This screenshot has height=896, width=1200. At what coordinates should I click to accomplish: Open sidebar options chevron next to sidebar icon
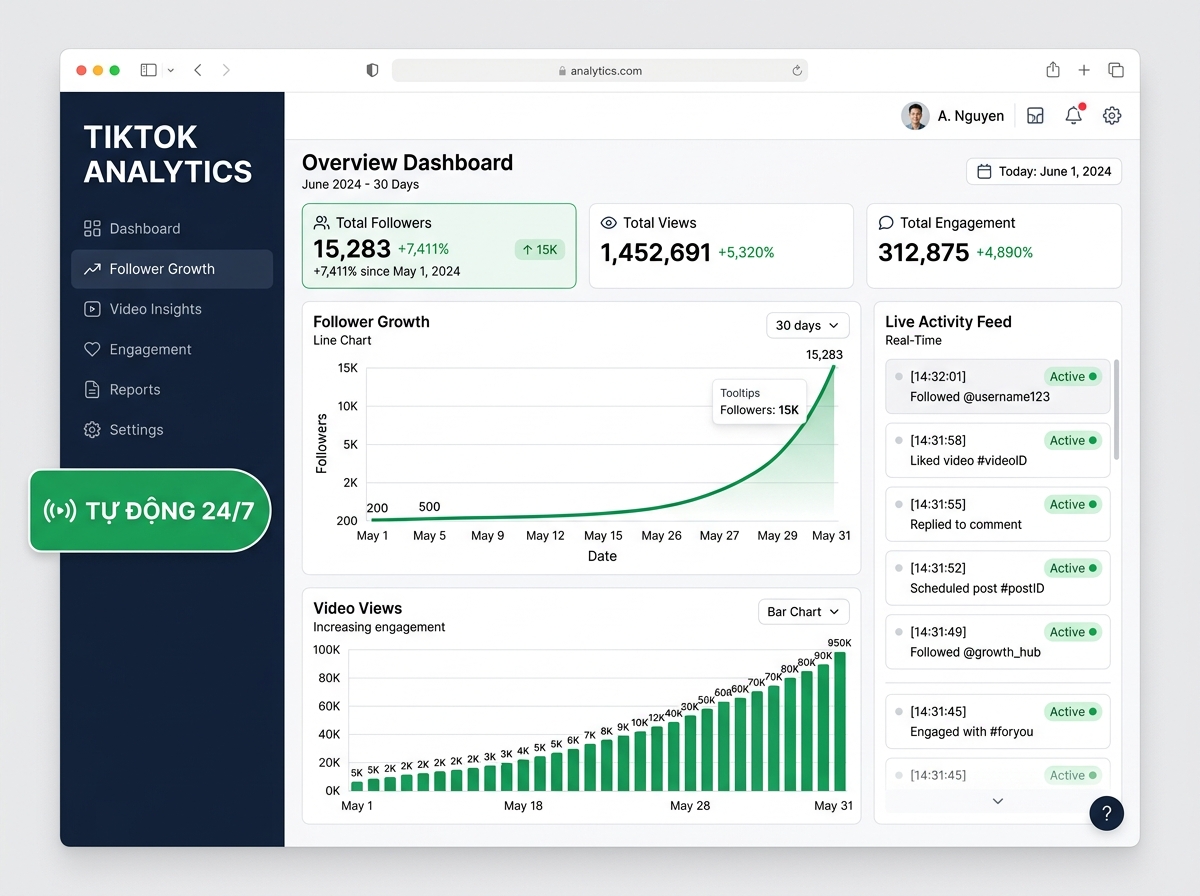(x=171, y=70)
